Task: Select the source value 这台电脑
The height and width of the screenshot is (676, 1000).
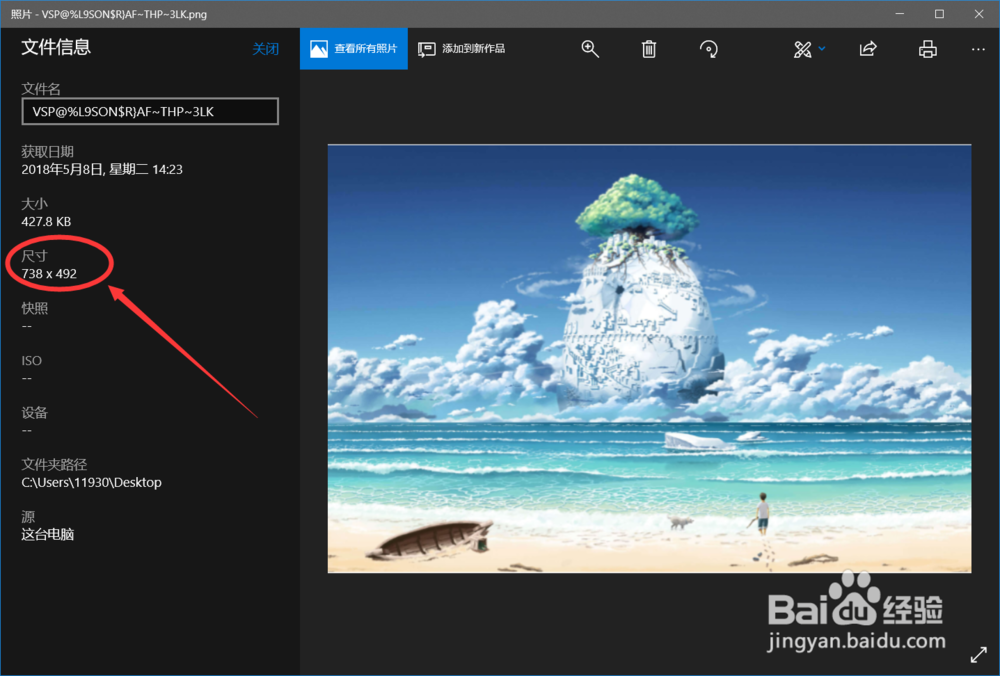Action: [48, 534]
